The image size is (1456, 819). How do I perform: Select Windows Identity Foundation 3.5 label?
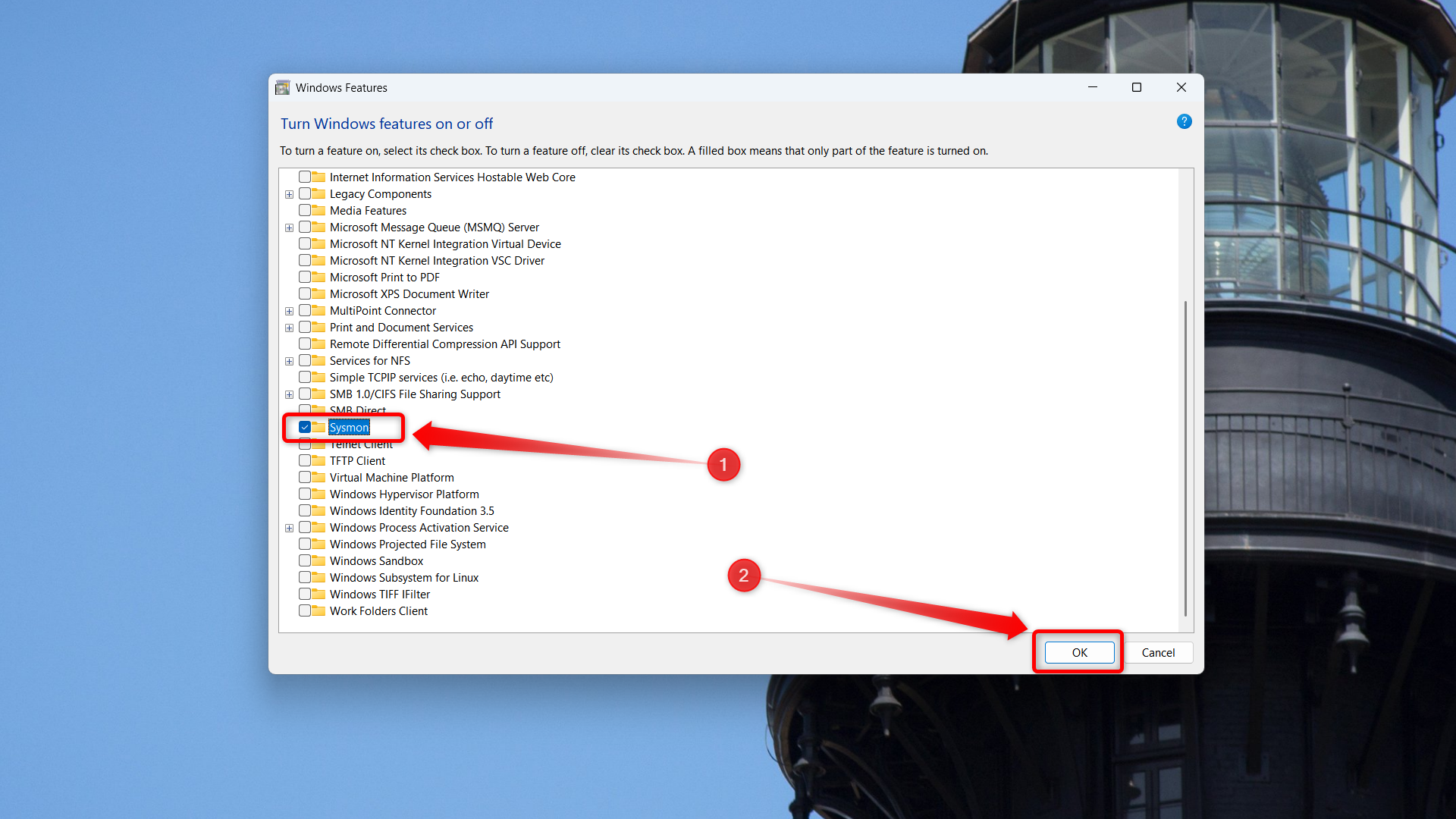[412, 511]
